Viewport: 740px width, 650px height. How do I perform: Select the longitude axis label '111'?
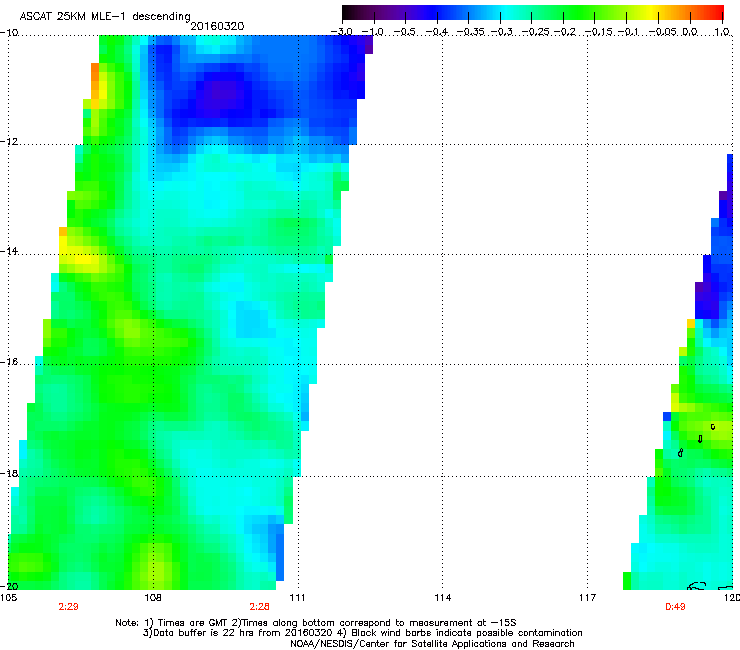coord(297,598)
